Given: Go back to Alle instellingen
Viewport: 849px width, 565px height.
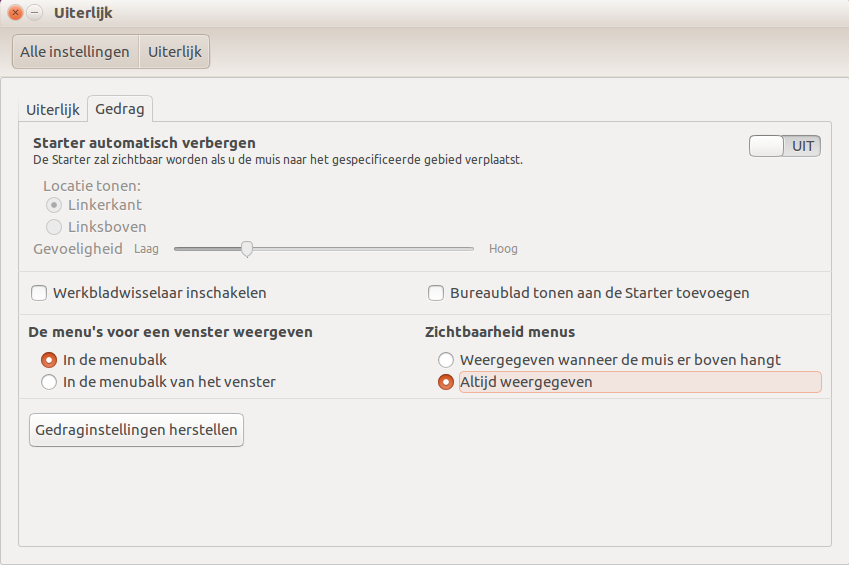Looking at the screenshot, I should click(75, 52).
